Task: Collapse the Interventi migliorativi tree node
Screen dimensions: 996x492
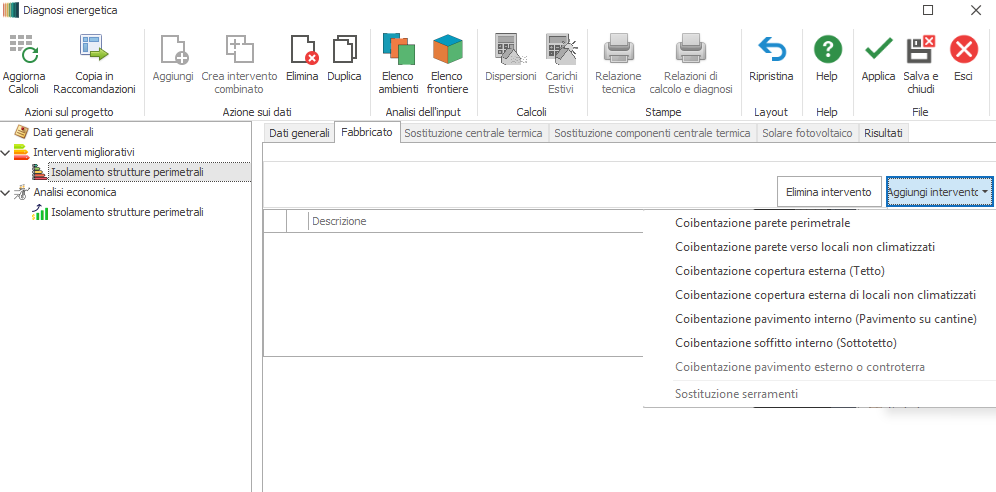Action: pyautogui.click(x=7, y=152)
